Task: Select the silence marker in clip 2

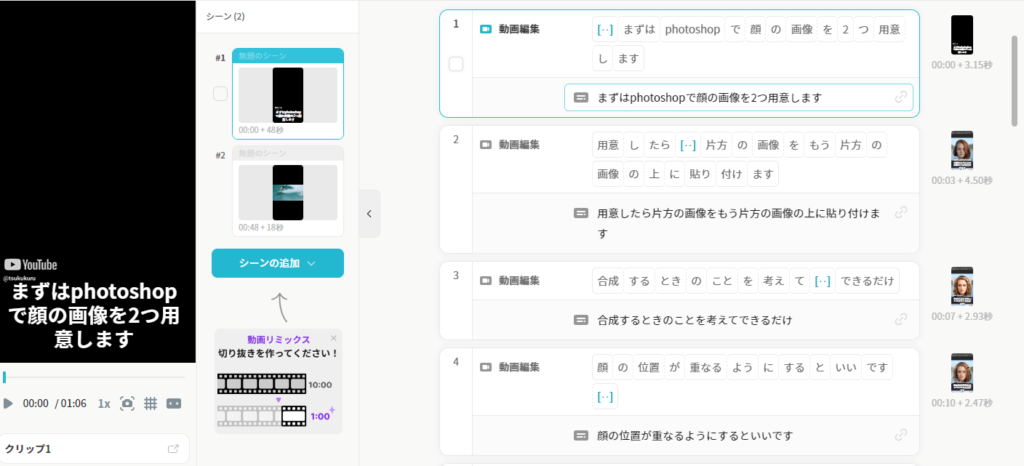Action: [688, 145]
